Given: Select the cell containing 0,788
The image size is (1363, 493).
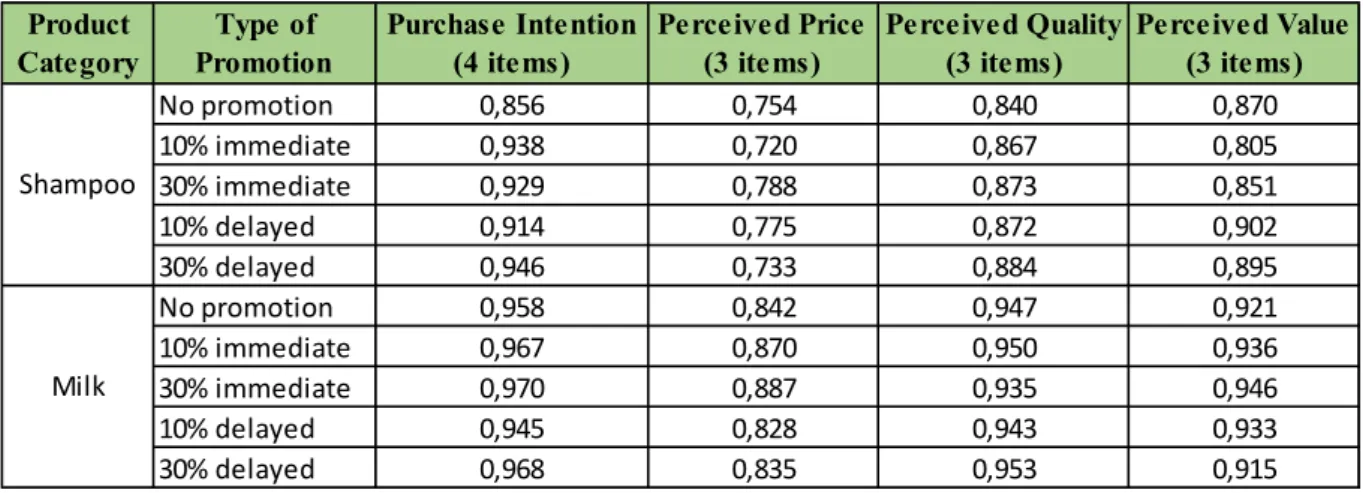Looking at the screenshot, I should pyautogui.click(x=756, y=187).
